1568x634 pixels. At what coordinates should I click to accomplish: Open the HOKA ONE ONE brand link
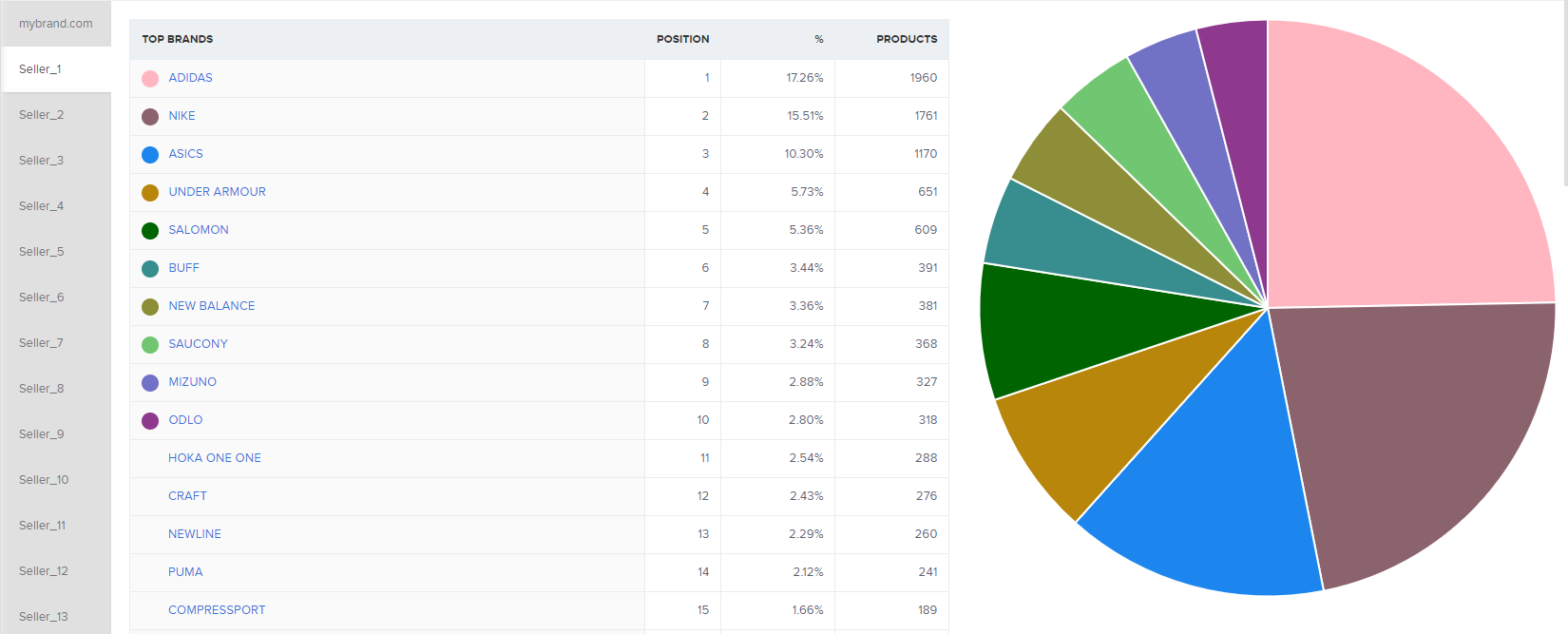tap(214, 458)
